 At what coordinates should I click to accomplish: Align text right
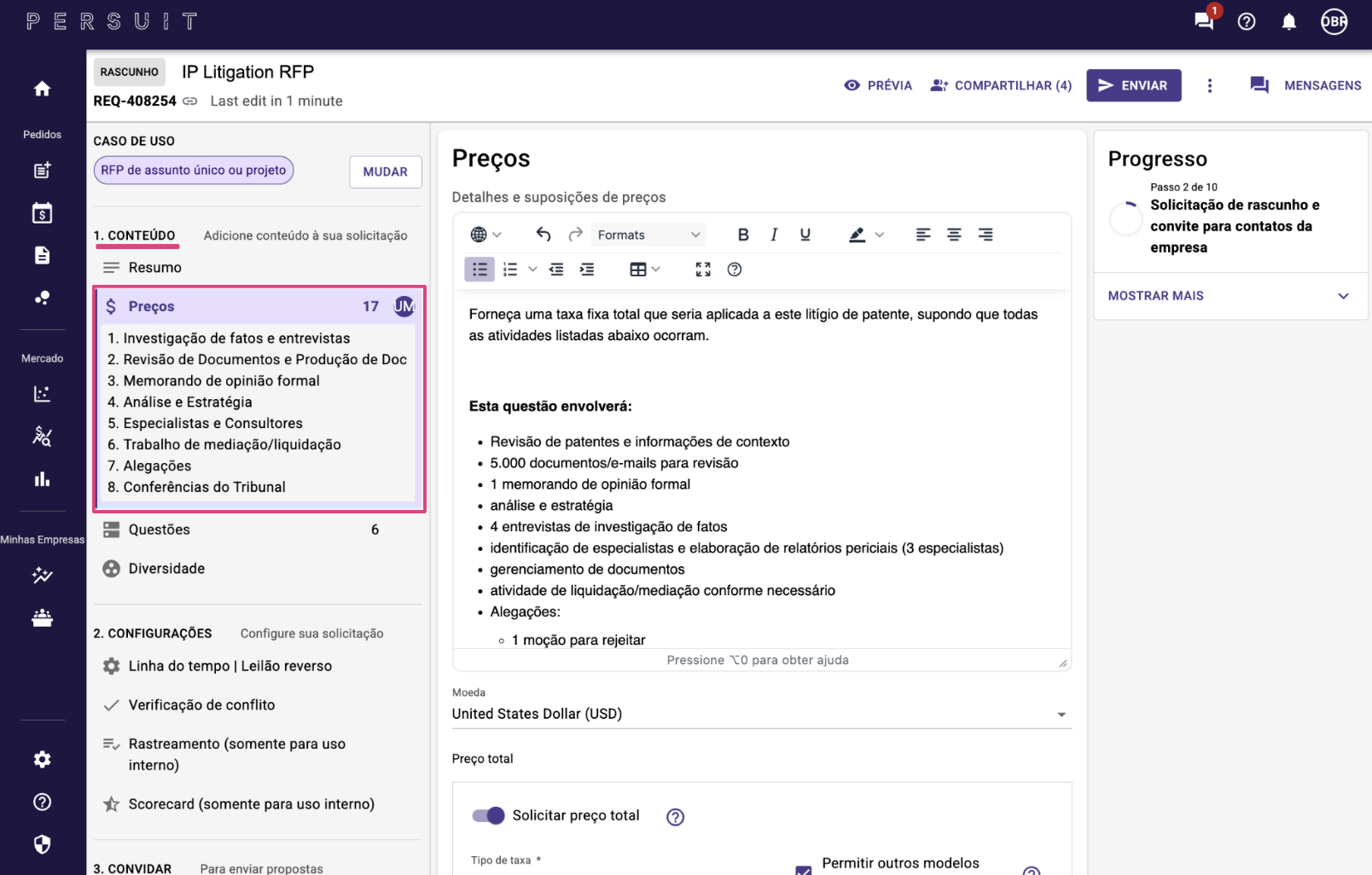coord(985,235)
